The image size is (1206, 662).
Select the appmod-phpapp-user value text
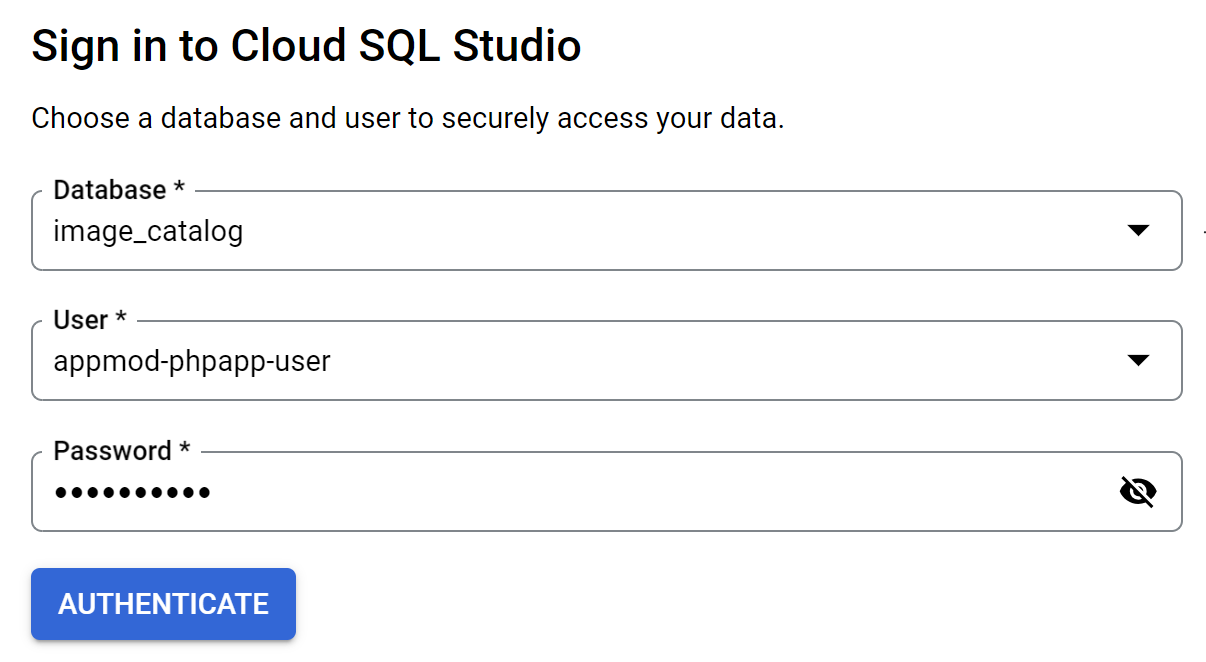[192, 361]
